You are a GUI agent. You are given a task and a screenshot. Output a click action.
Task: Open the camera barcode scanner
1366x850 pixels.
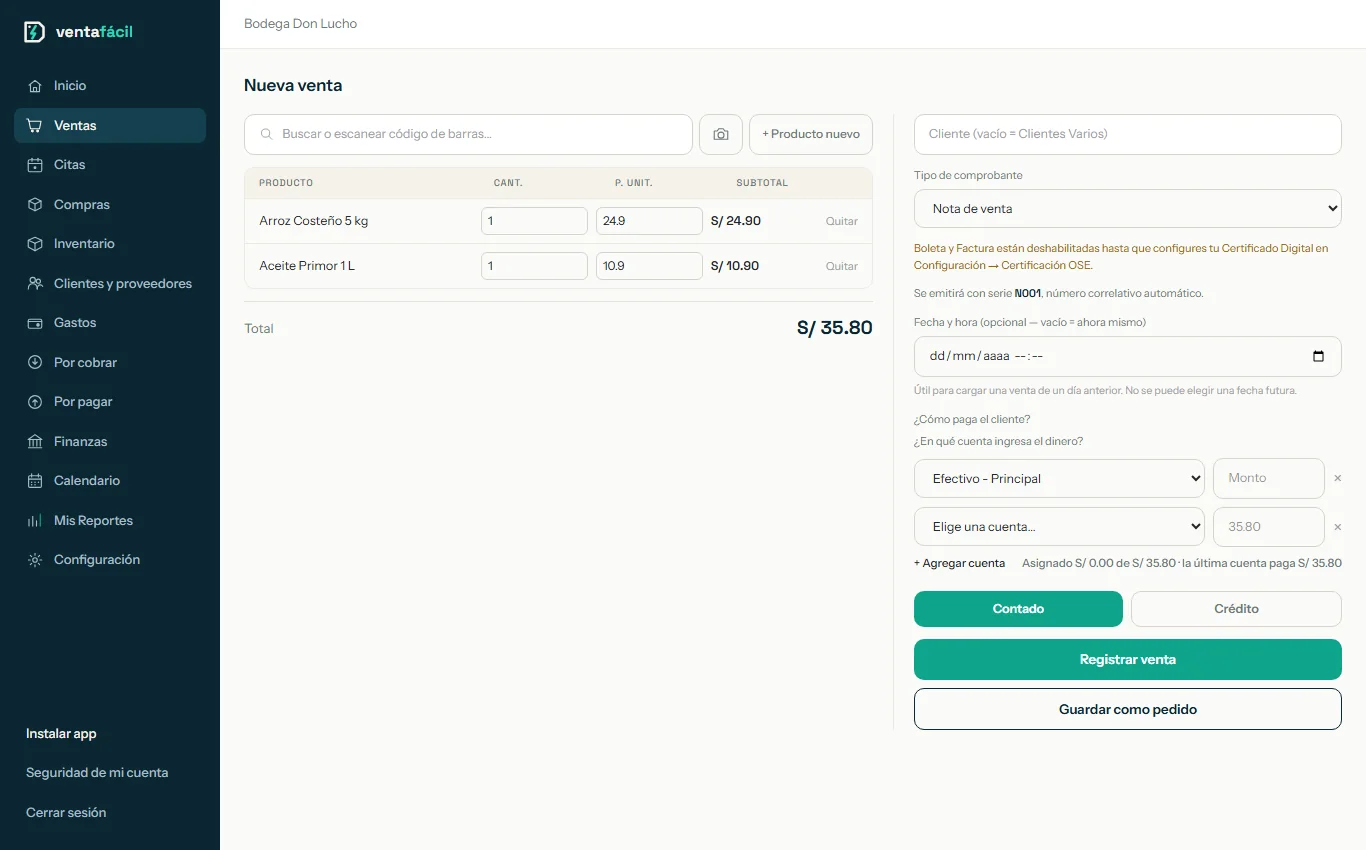pos(721,134)
